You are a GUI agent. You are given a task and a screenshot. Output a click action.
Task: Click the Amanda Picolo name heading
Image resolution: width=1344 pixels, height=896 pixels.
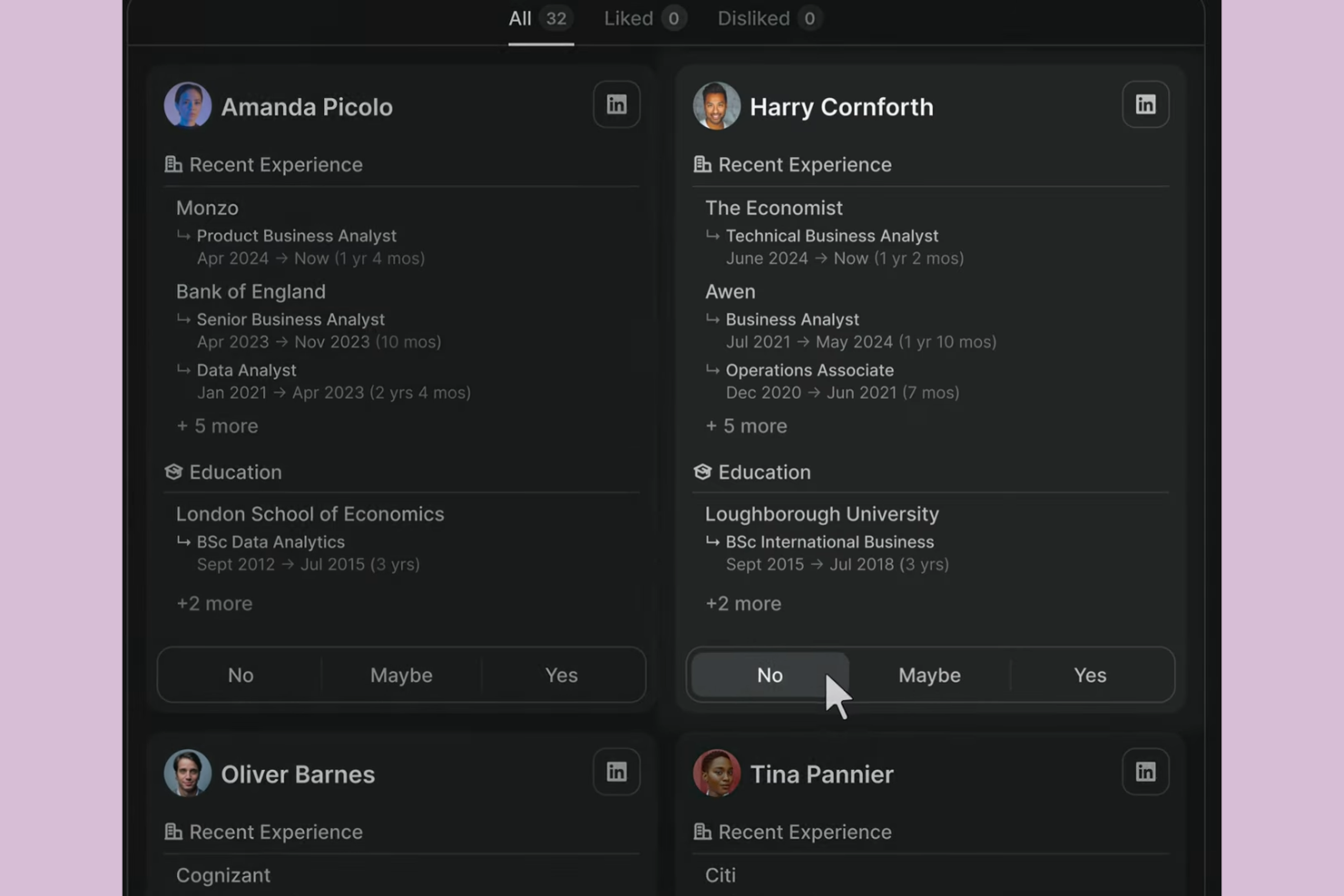tap(307, 107)
